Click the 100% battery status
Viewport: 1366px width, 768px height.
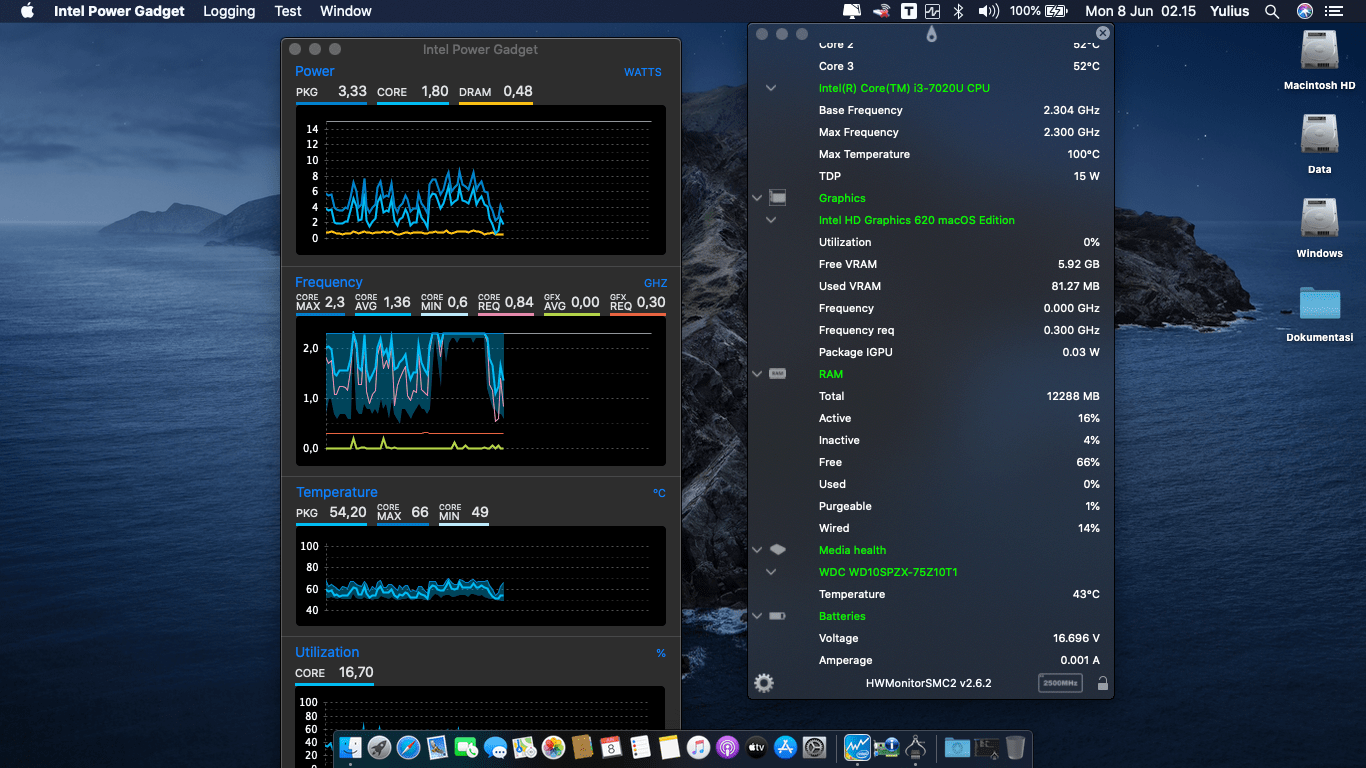click(x=1039, y=11)
